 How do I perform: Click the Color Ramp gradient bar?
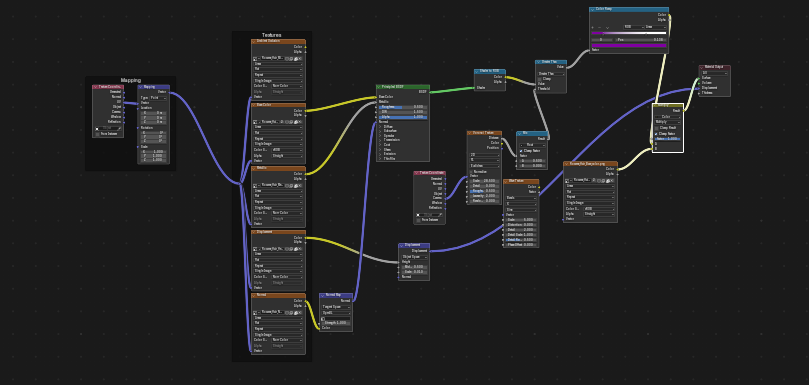coord(629,33)
